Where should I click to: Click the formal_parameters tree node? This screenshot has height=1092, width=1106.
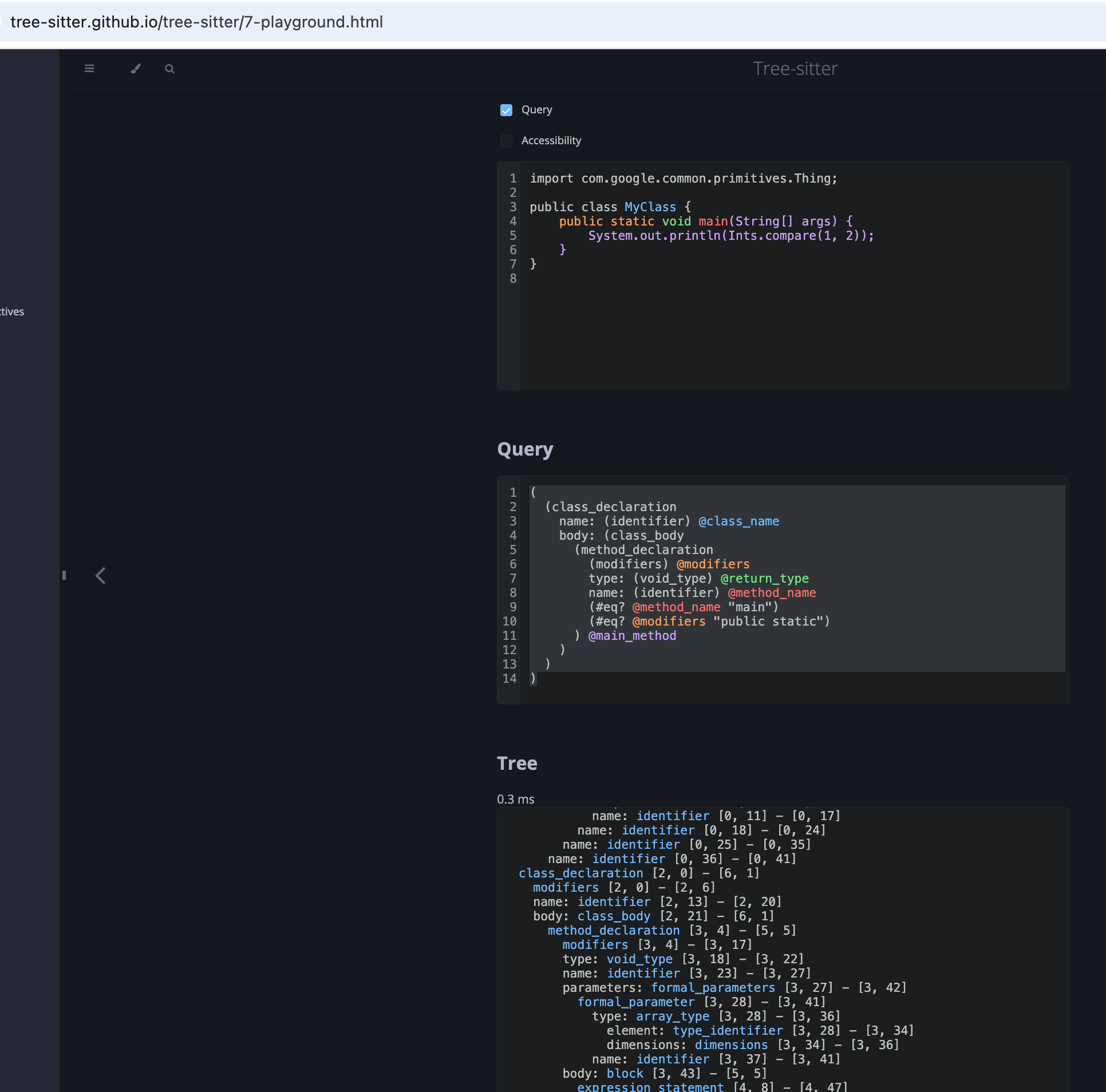(713, 988)
